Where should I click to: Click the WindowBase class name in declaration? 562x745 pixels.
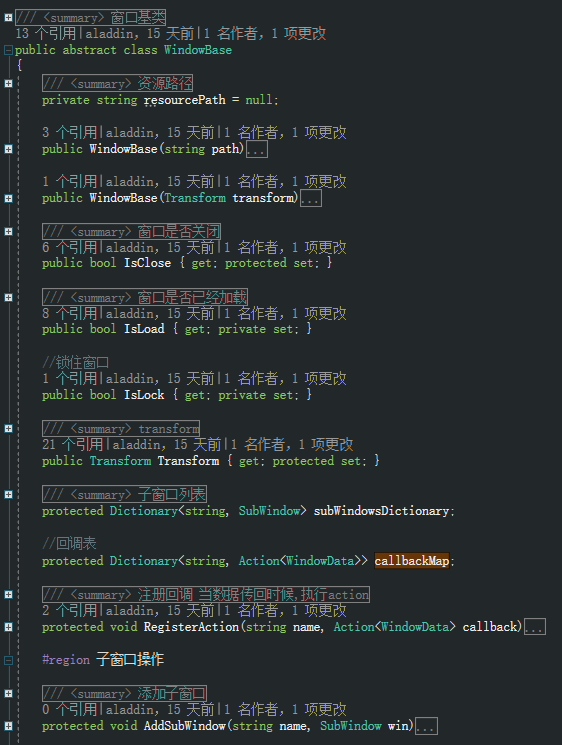(x=198, y=50)
